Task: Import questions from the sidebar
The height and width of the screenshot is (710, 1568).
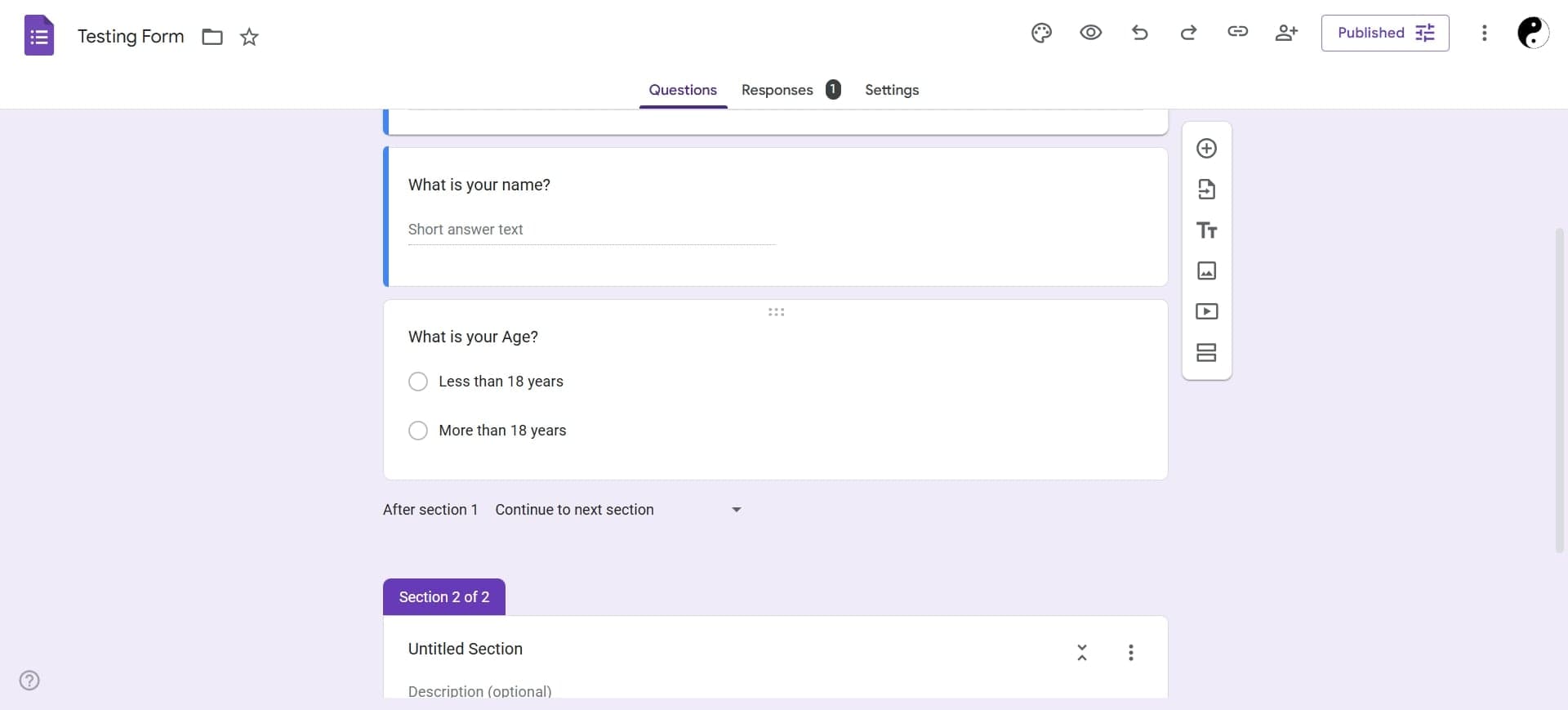Action: point(1206,190)
